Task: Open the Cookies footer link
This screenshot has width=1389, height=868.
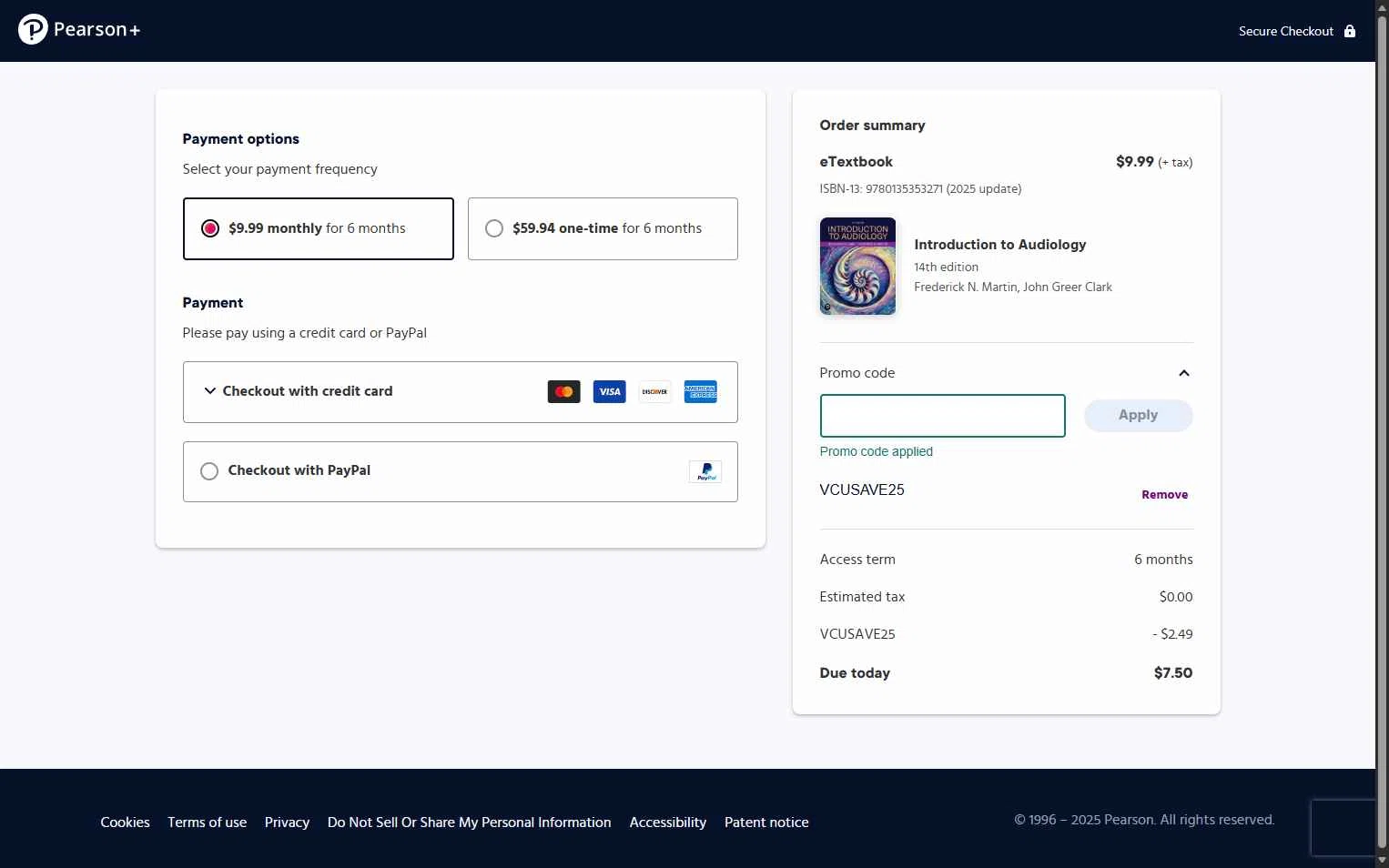Action: pos(126,823)
